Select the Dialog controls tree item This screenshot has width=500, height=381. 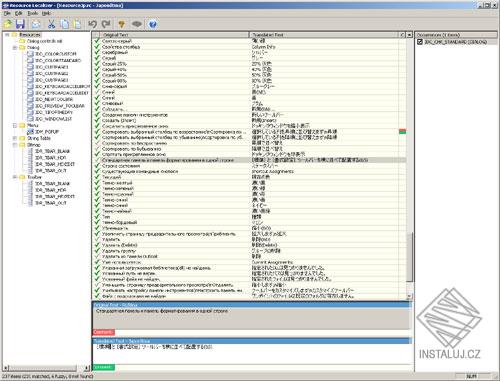44,41
